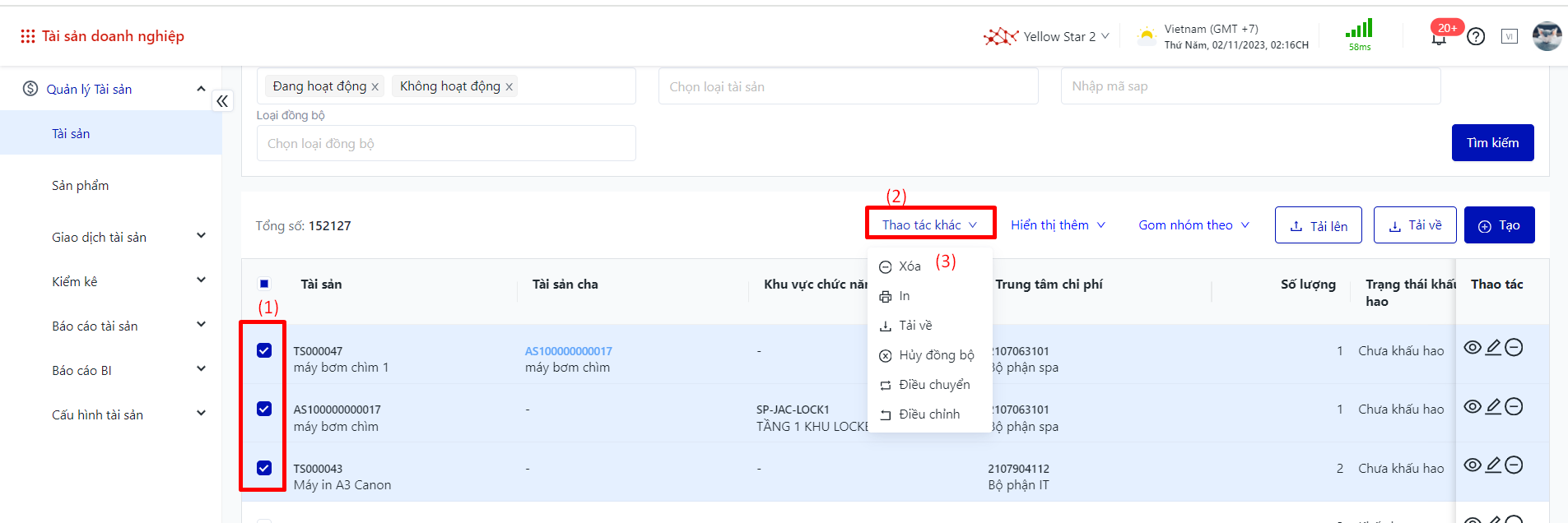This screenshot has width=1568, height=523.
Task: Choose Xóa from the actions menu
Action: click(909, 266)
